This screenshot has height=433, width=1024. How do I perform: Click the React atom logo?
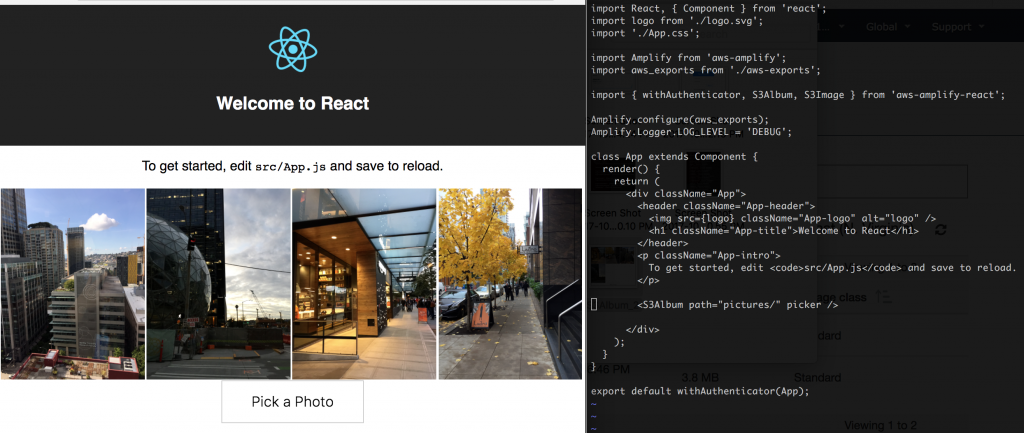pos(293,49)
